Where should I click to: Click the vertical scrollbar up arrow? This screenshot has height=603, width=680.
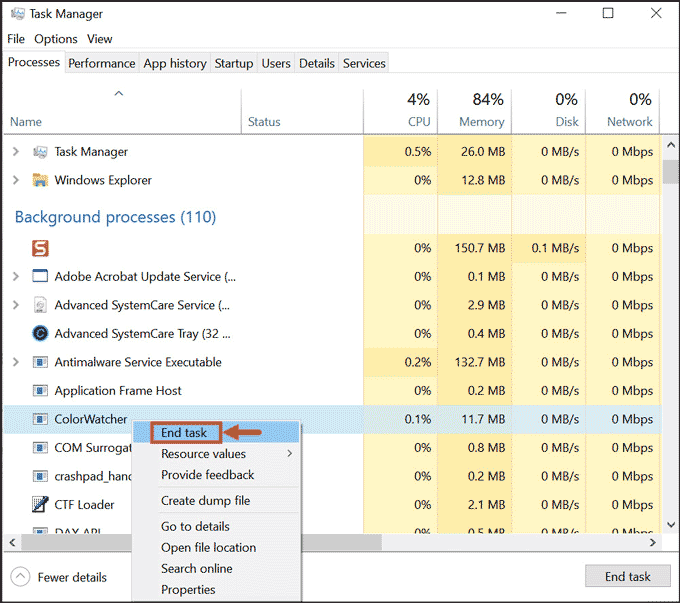click(x=671, y=145)
